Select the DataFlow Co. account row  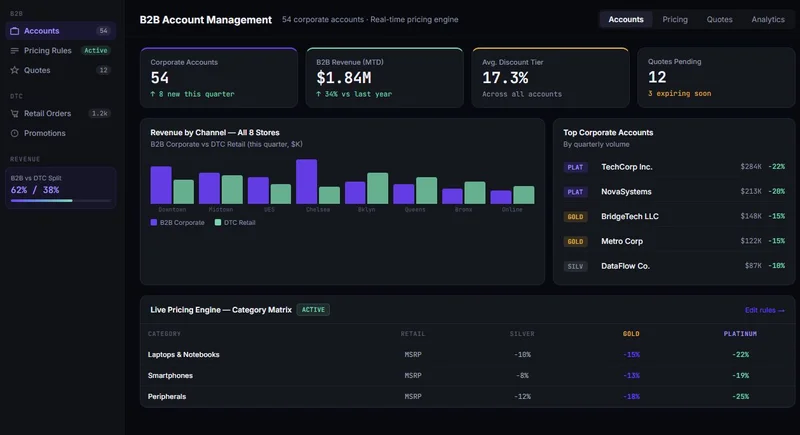pos(674,266)
